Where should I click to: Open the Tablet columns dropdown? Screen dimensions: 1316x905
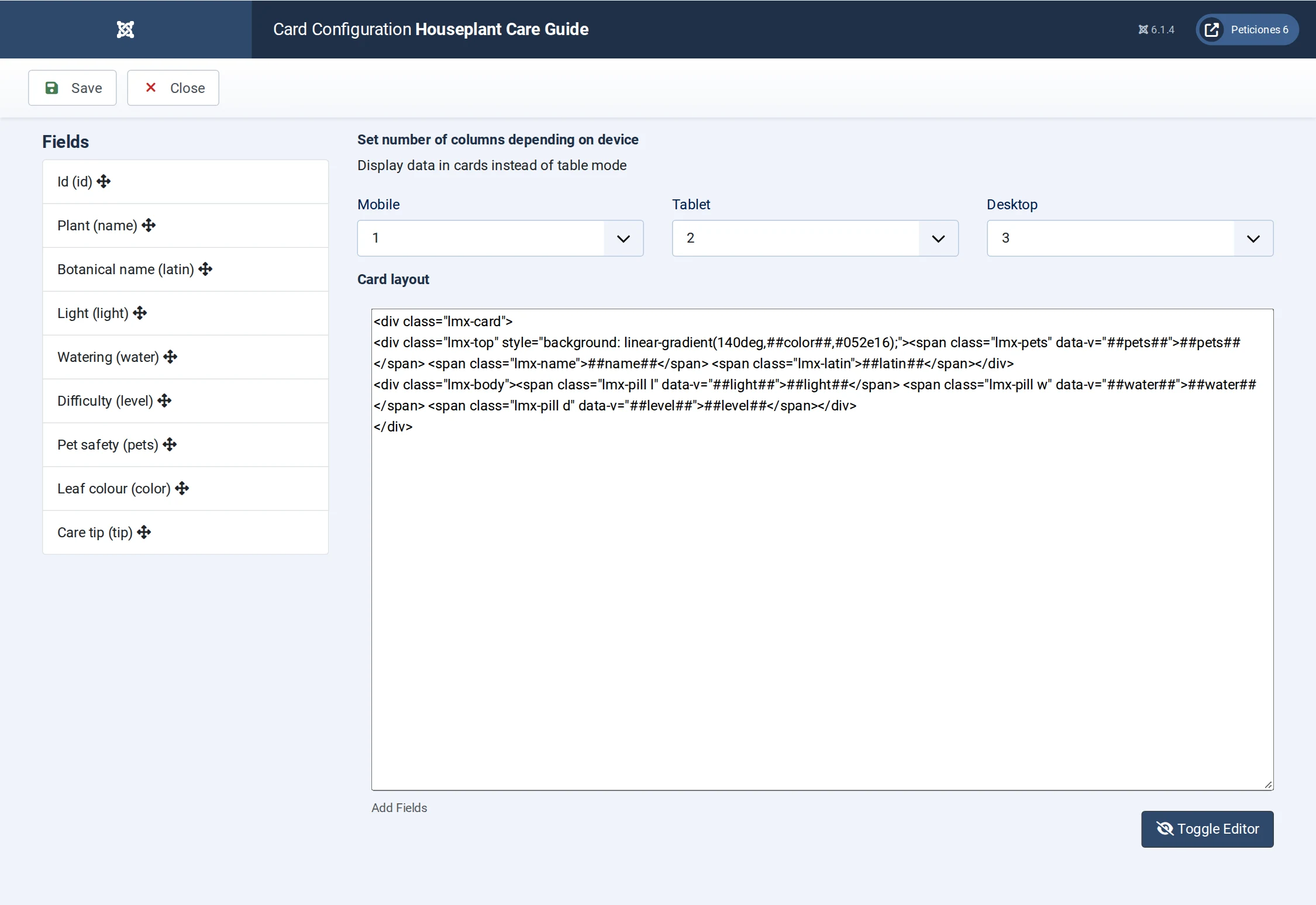pyautogui.click(x=815, y=239)
